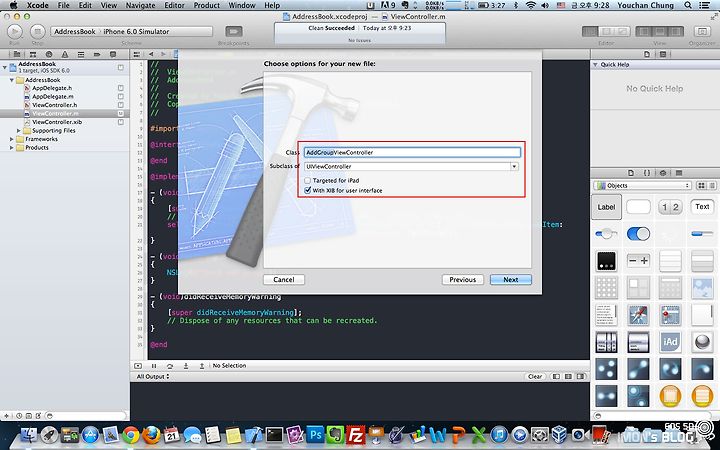Screen dimensions: 720x450
Task: Select AppDelegate.h in project navigator
Action: click(52, 88)
